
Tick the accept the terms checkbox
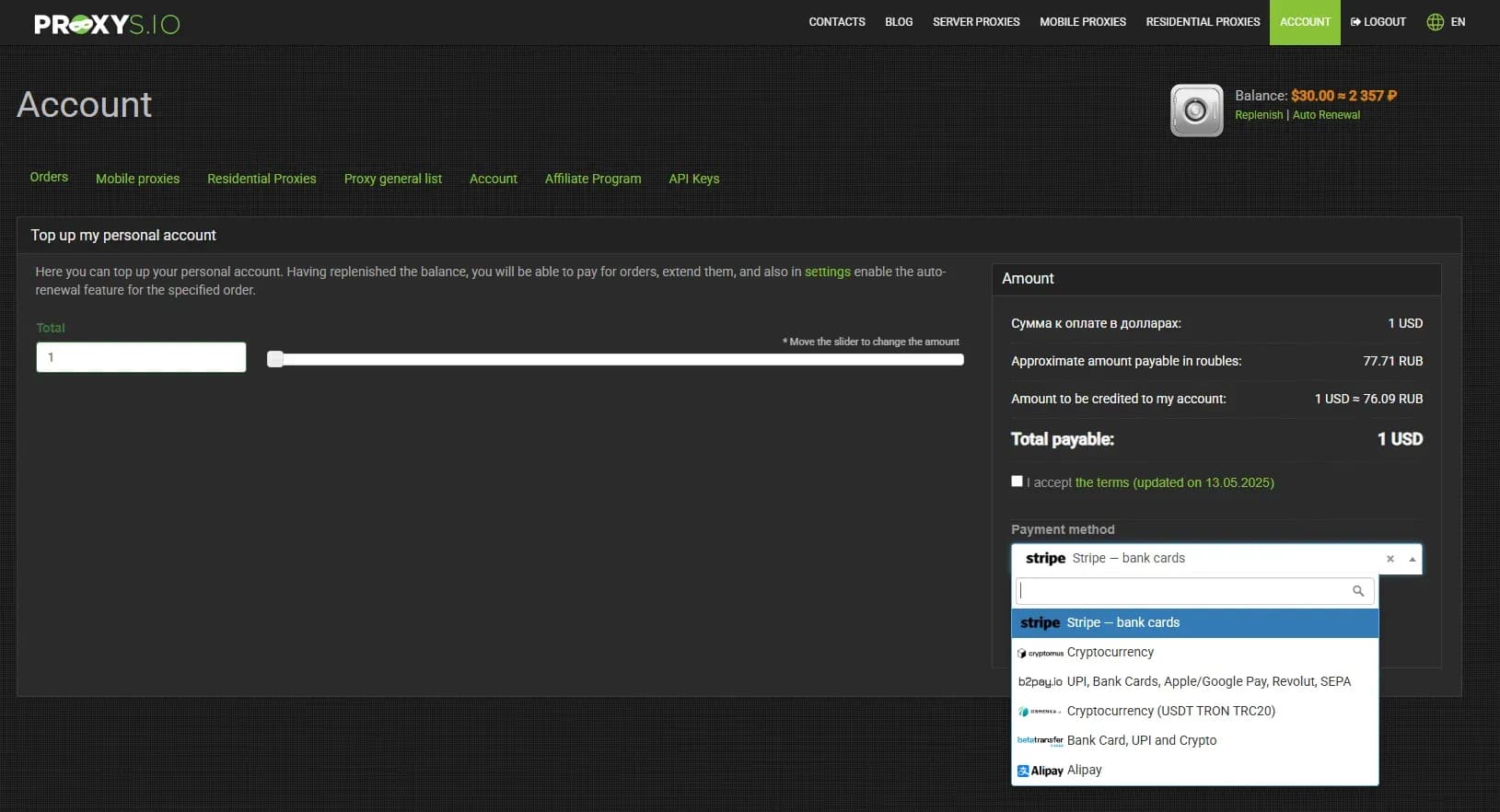tap(1017, 481)
